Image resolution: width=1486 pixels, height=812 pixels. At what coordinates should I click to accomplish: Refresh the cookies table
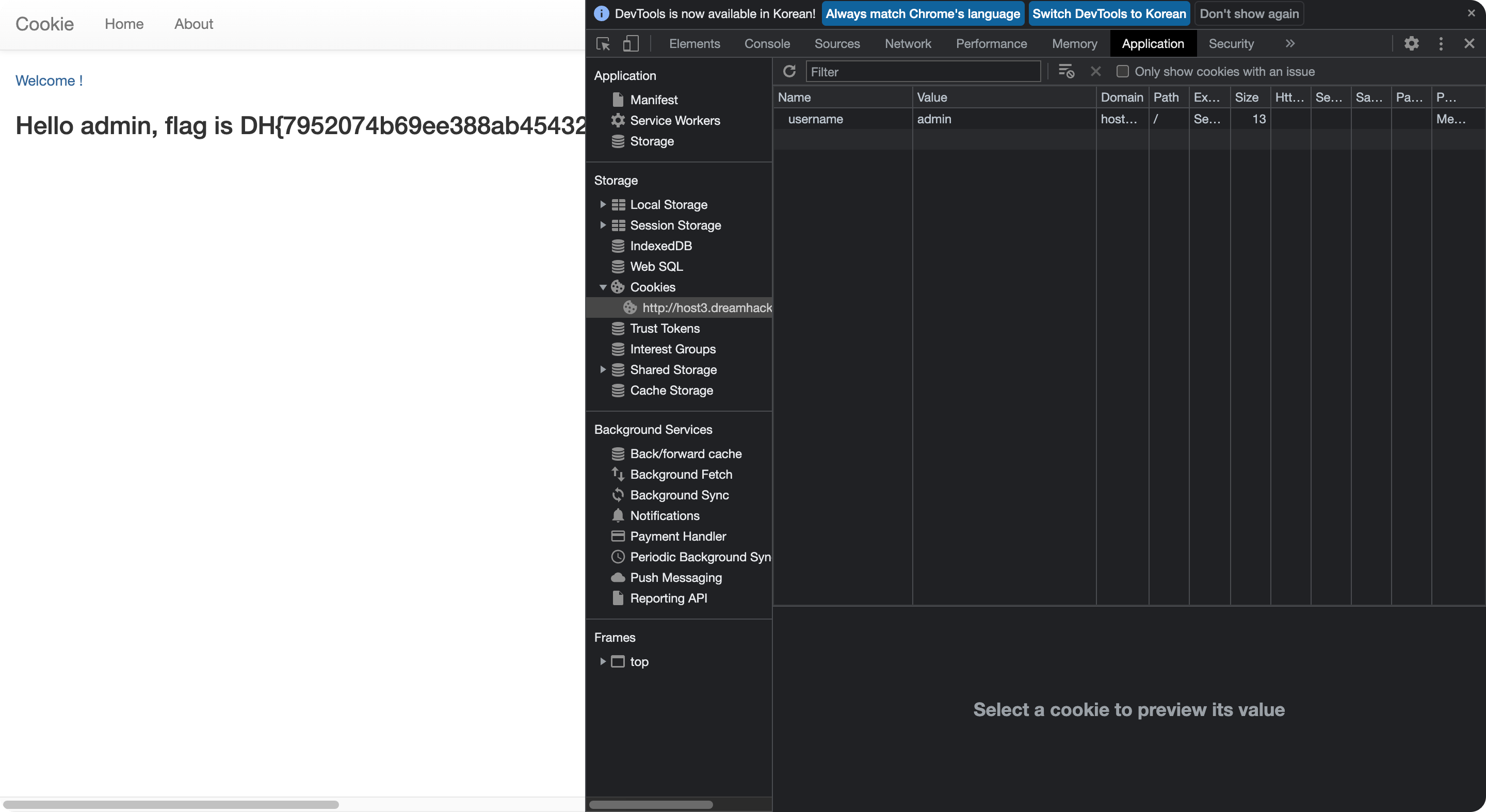(x=789, y=72)
